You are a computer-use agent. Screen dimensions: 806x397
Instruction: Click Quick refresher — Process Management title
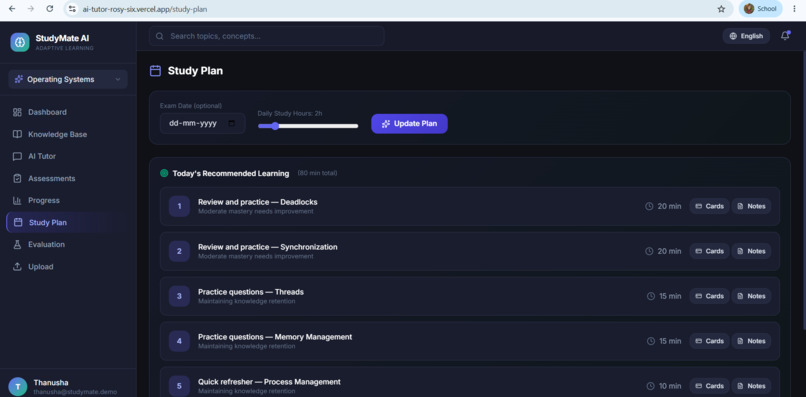click(x=269, y=382)
